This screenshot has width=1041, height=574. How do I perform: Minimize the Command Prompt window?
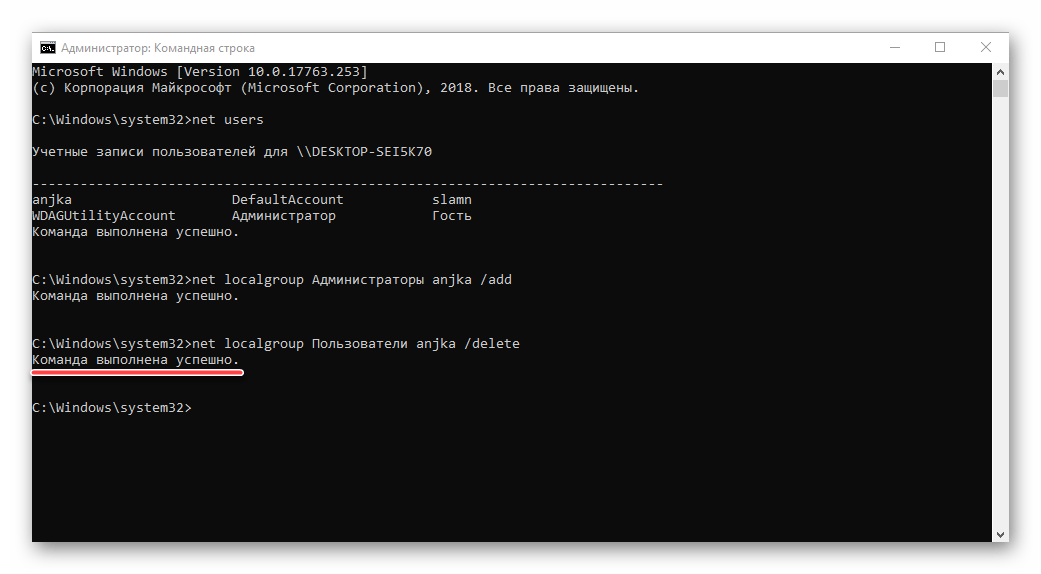(895, 47)
